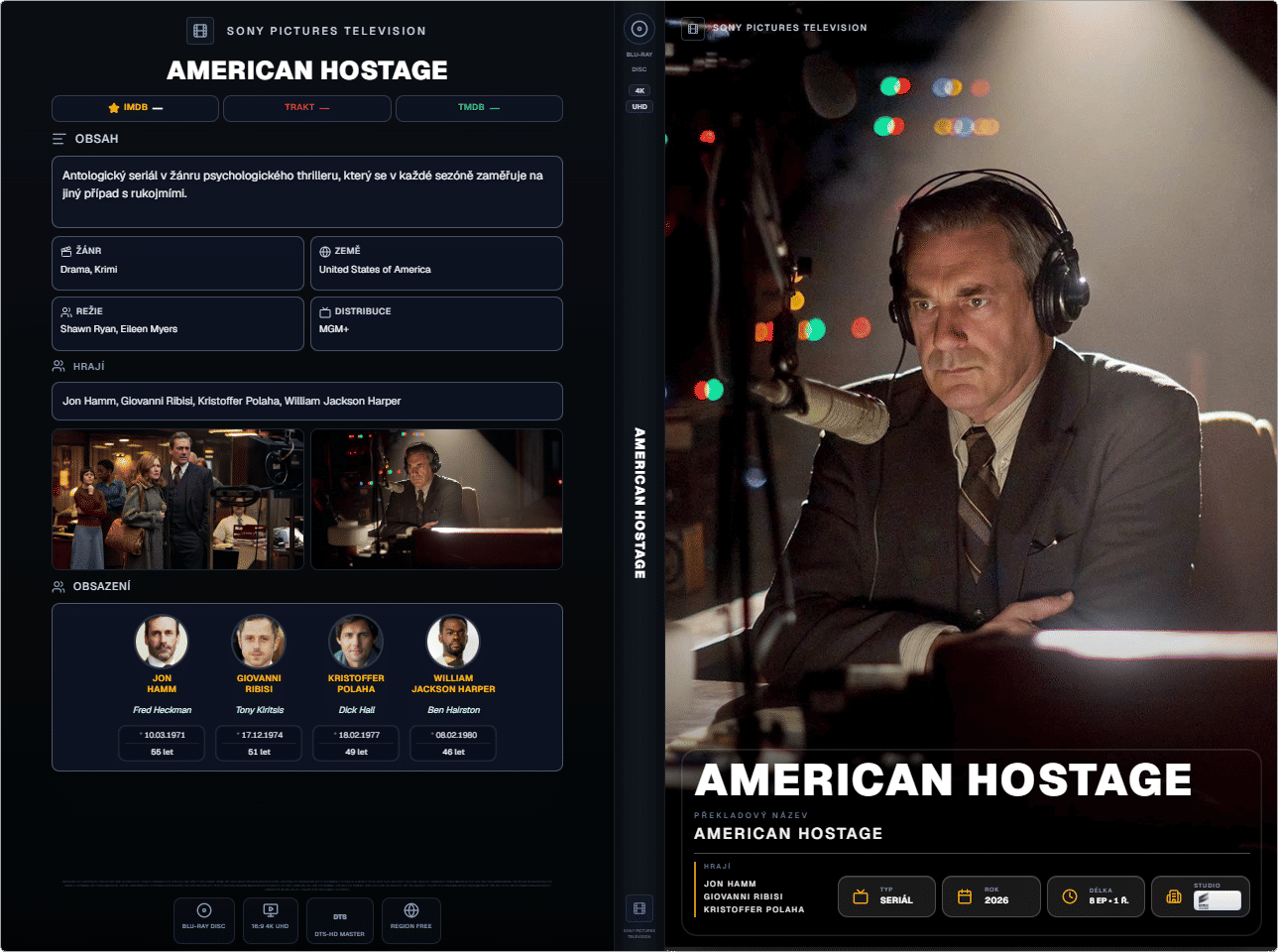Click the Kristoffer Polaha portrait

(x=356, y=642)
